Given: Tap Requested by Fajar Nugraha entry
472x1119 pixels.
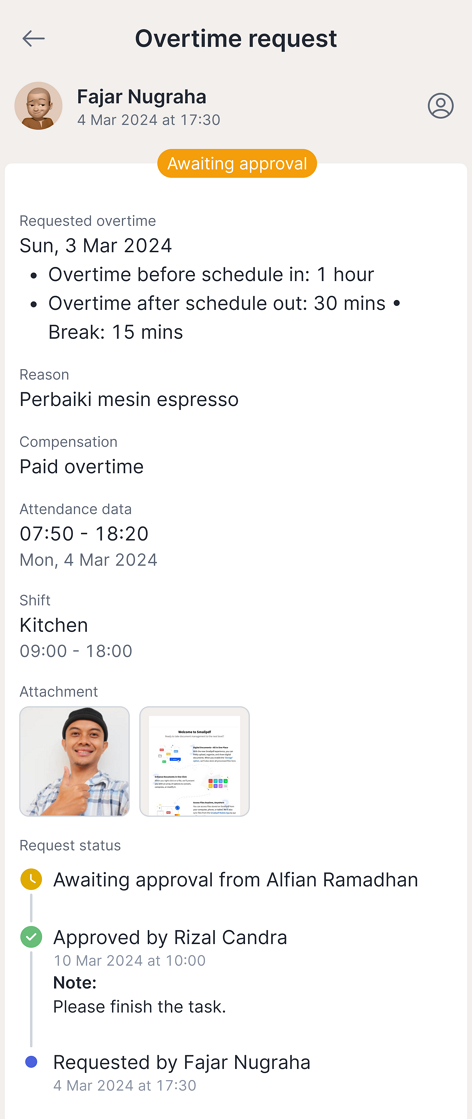Looking at the screenshot, I should click(181, 1063).
